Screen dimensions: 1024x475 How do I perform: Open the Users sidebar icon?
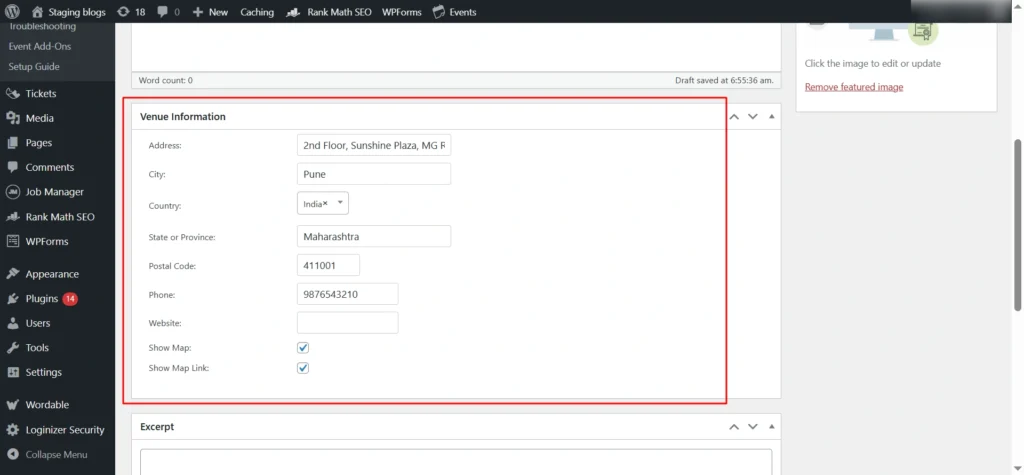pos(12,323)
